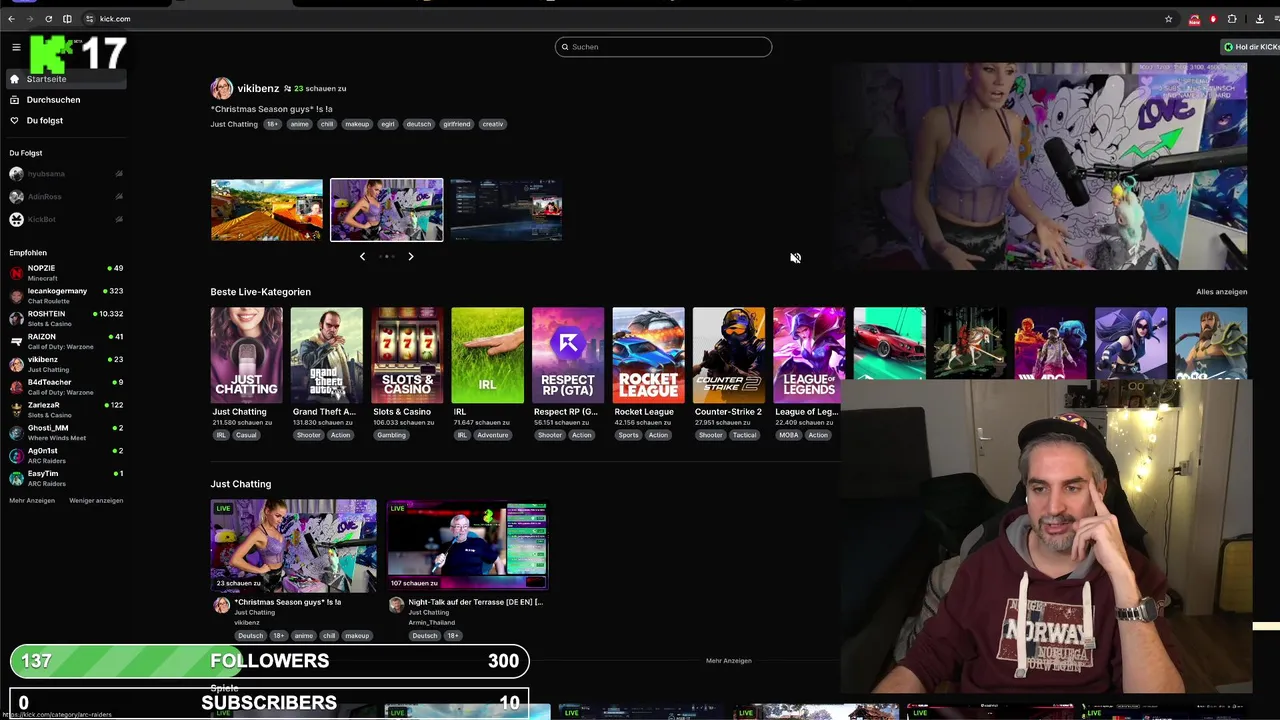Collapse sidebar list with Weniger anzeigen
Viewport: 1280px width, 720px height.
coord(96,500)
